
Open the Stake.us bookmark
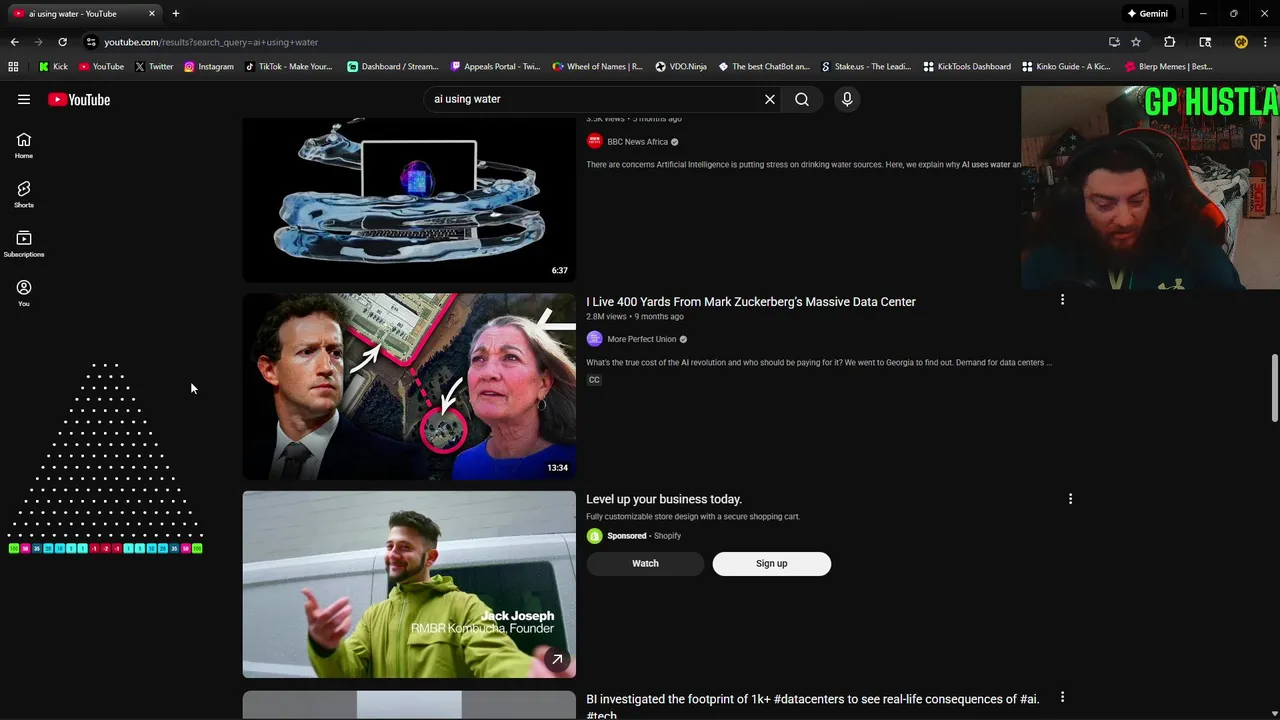click(866, 67)
